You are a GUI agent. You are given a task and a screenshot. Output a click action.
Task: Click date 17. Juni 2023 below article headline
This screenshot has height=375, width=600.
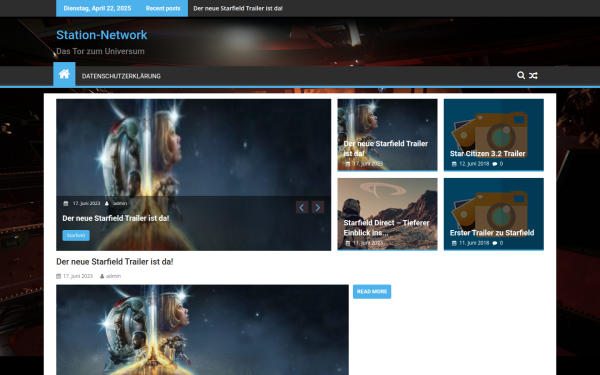pos(78,276)
